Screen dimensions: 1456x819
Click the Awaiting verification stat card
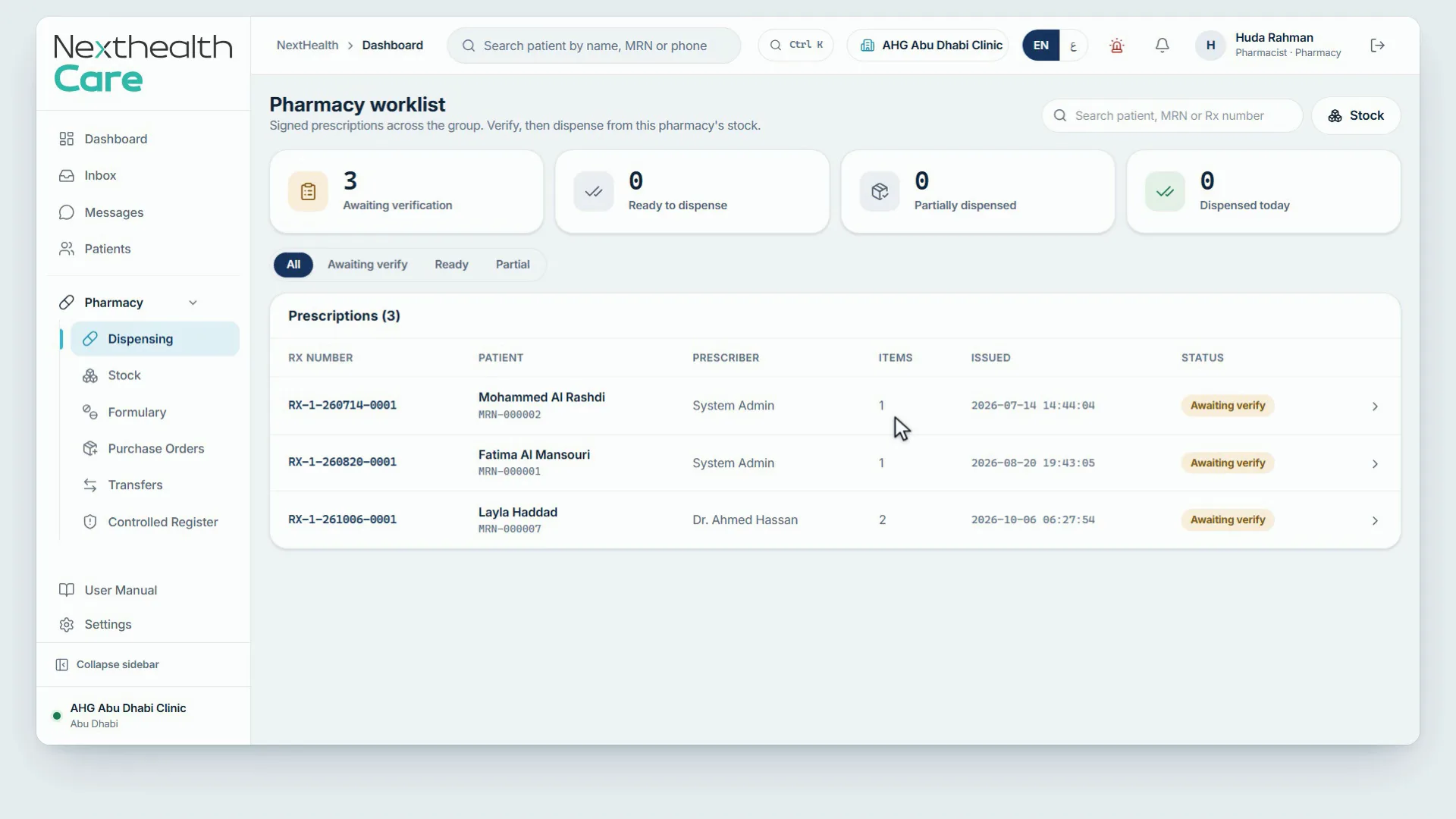[x=406, y=191]
